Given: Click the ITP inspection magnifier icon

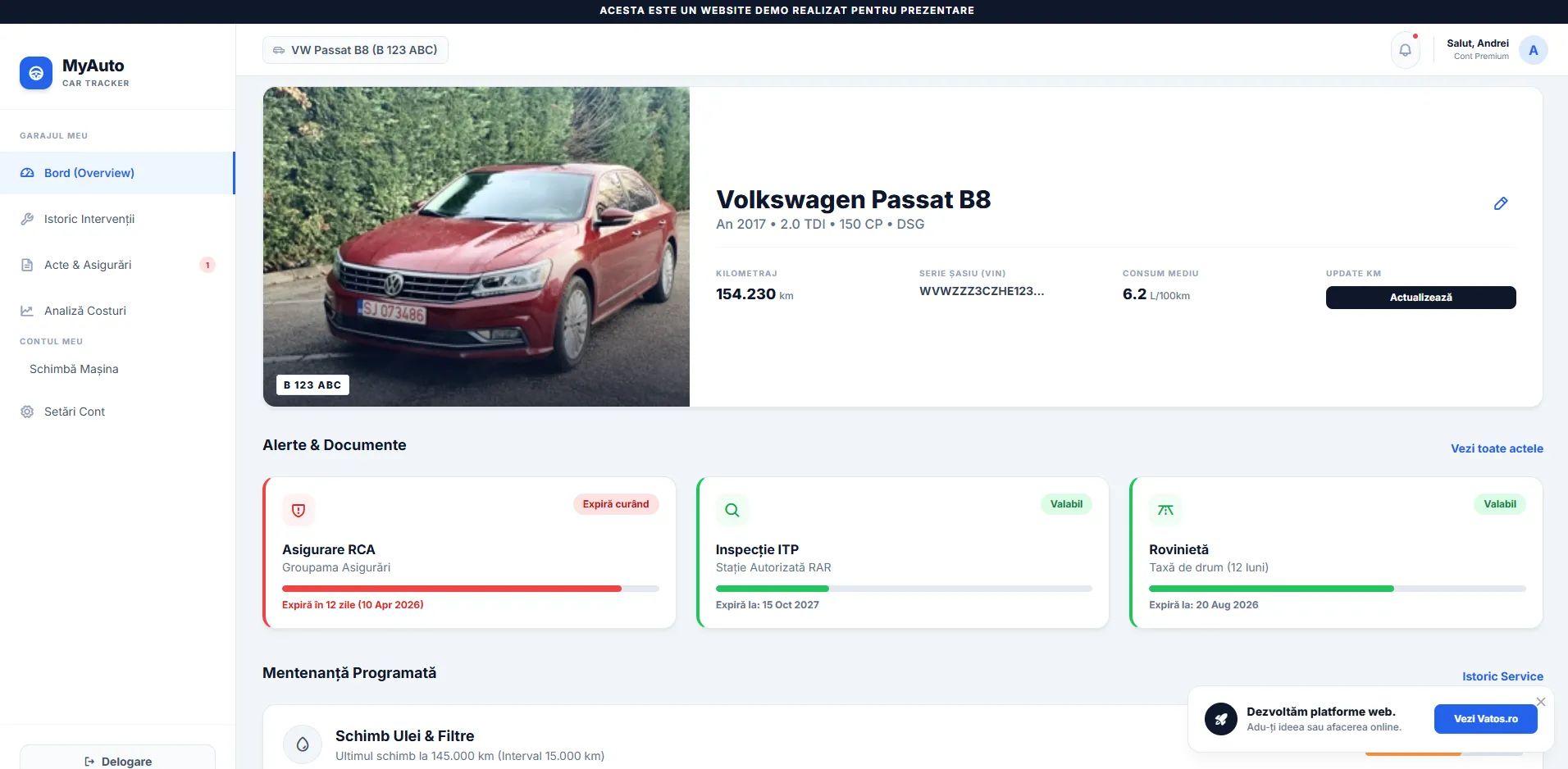Looking at the screenshot, I should (x=732, y=510).
